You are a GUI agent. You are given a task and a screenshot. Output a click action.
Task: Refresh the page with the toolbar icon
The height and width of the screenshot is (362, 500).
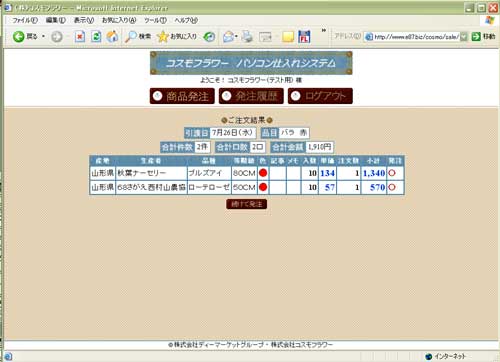pos(96,36)
